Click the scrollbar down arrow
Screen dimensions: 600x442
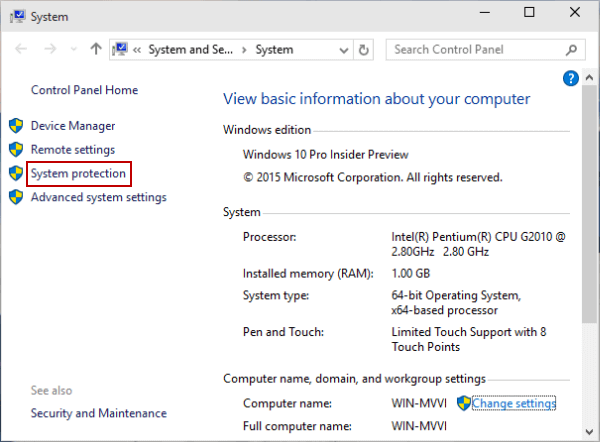[x=589, y=432]
